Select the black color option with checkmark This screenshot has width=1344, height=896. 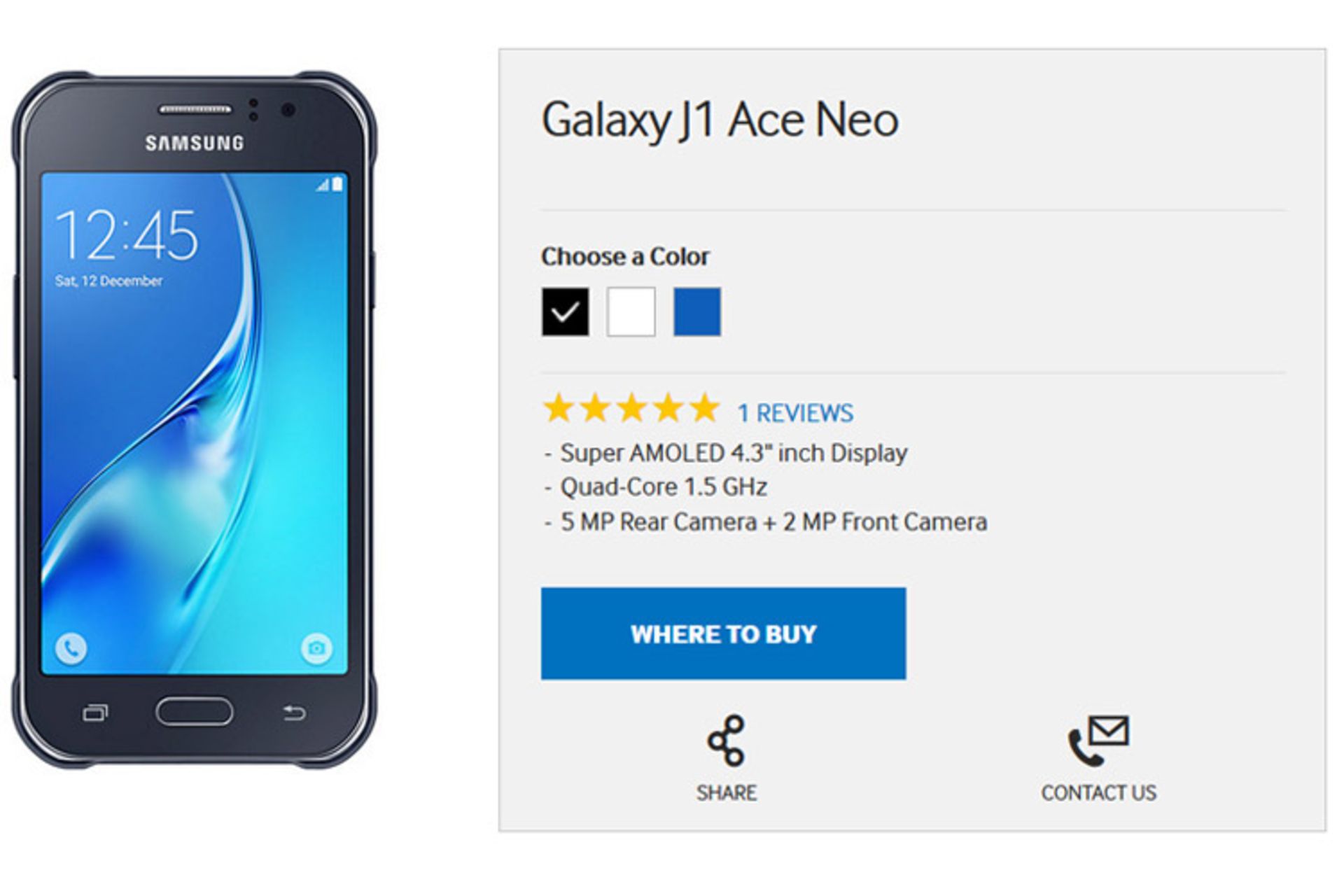(x=565, y=311)
